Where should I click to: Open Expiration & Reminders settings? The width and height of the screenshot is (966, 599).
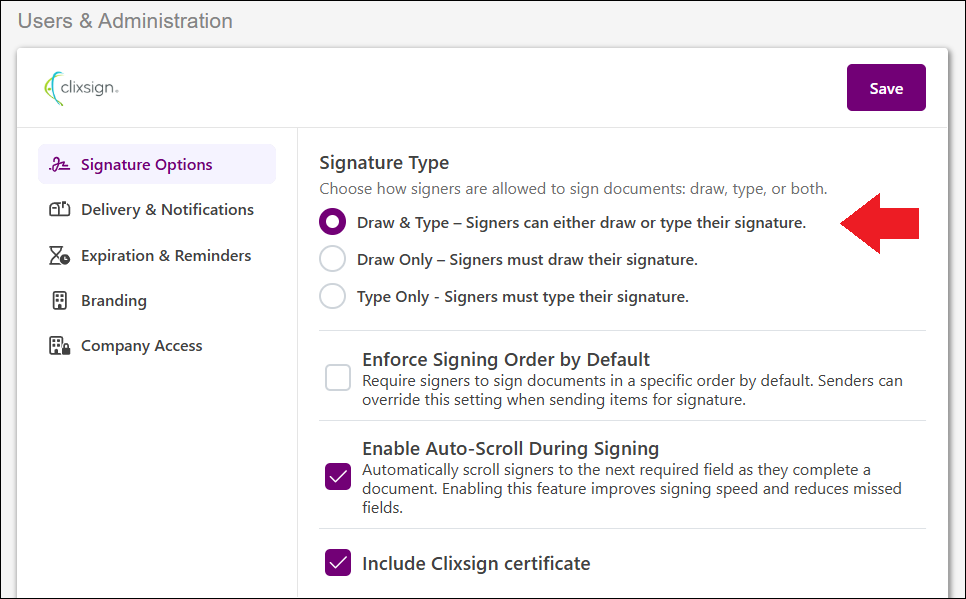point(157,255)
